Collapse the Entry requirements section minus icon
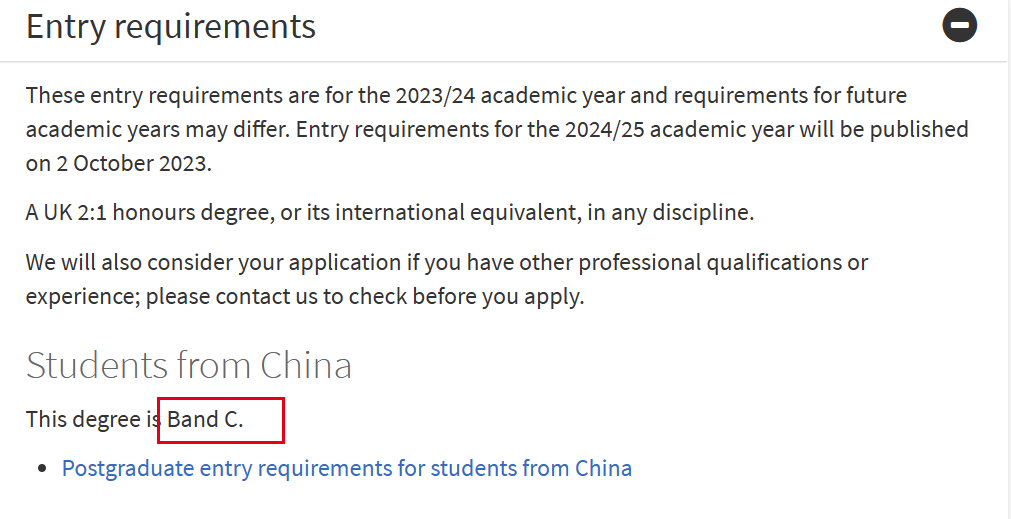Image resolution: width=1011 pixels, height=519 pixels. pos(959,26)
